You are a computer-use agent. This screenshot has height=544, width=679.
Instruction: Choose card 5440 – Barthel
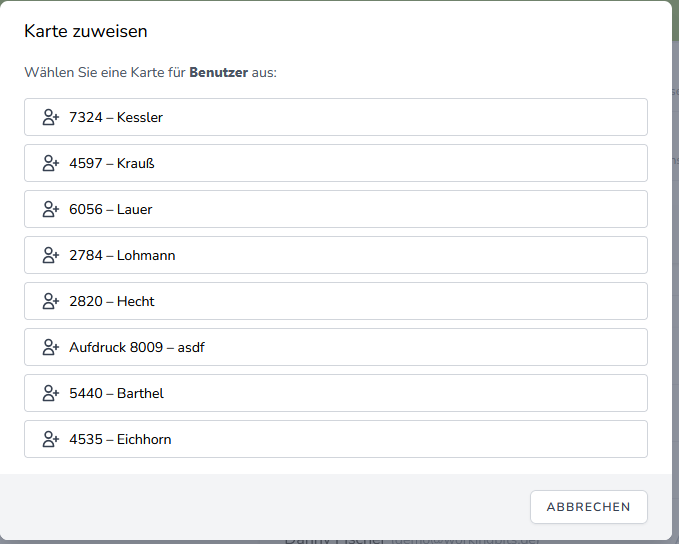point(336,393)
